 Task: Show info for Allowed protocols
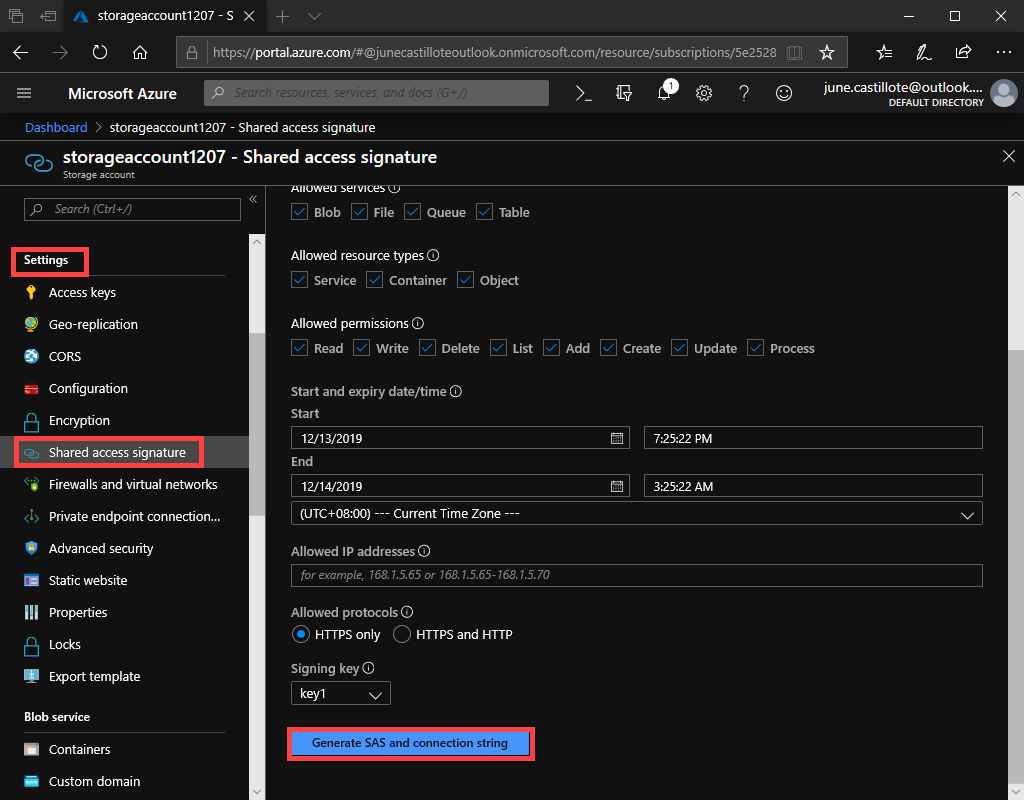[407, 612]
